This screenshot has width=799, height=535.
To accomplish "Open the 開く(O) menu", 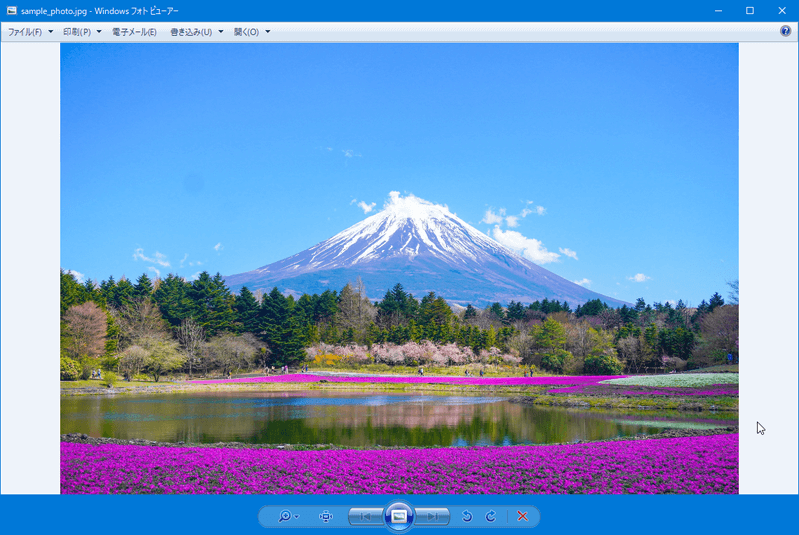I will (x=246, y=32).
